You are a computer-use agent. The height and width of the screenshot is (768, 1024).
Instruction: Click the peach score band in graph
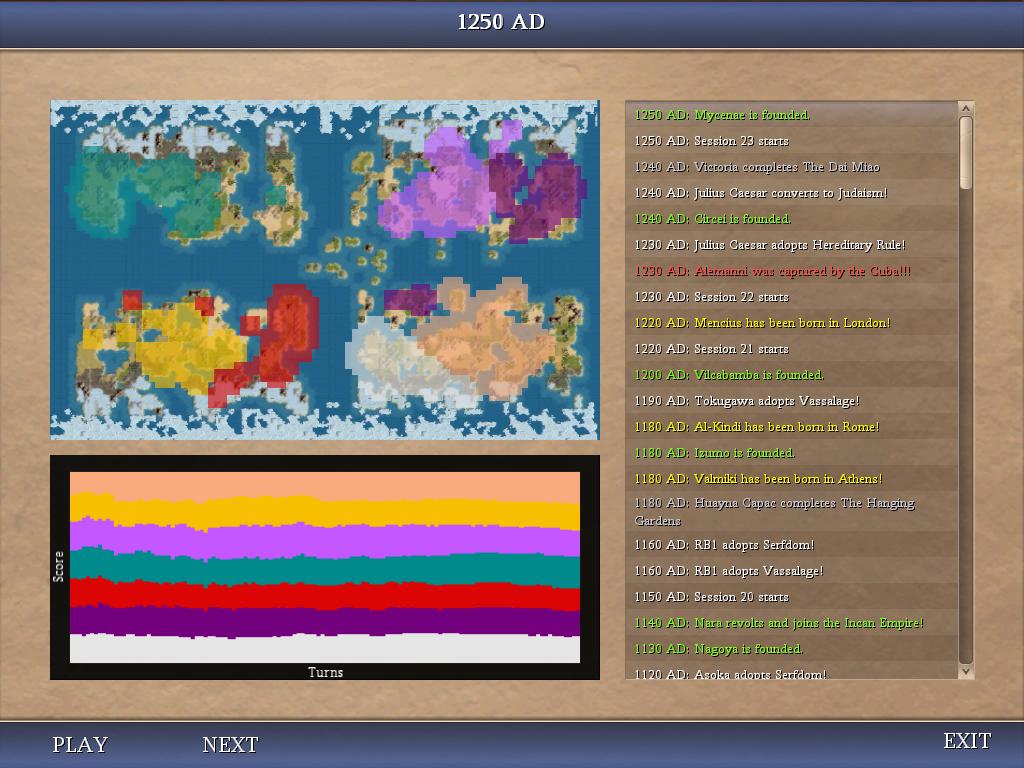[x=325, y=485]
